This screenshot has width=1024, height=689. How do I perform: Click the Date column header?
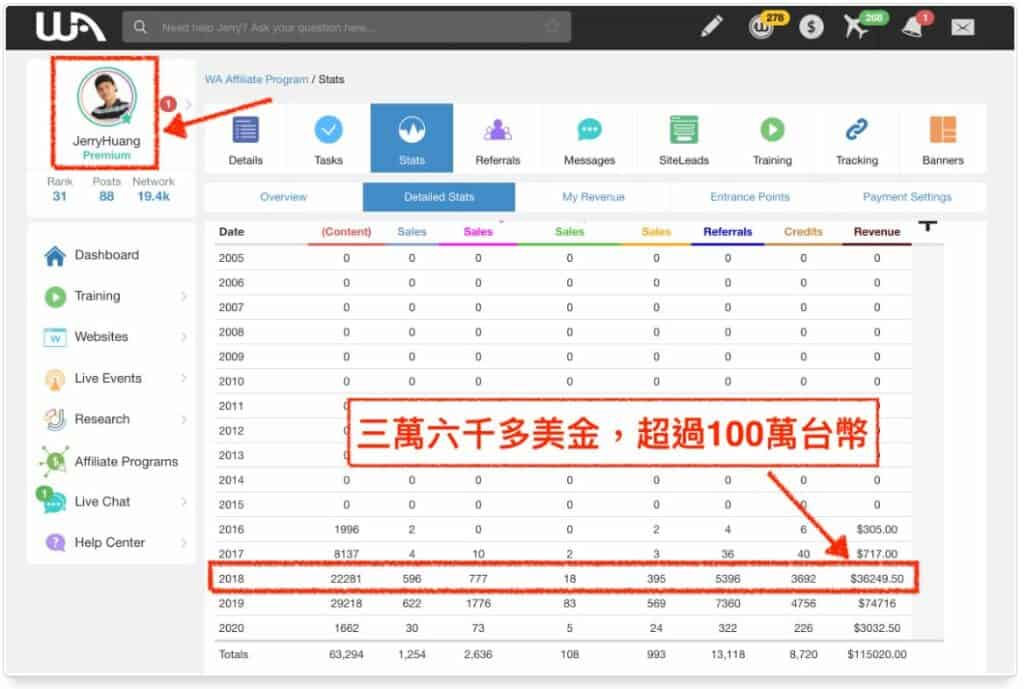[x=231, y=232]
